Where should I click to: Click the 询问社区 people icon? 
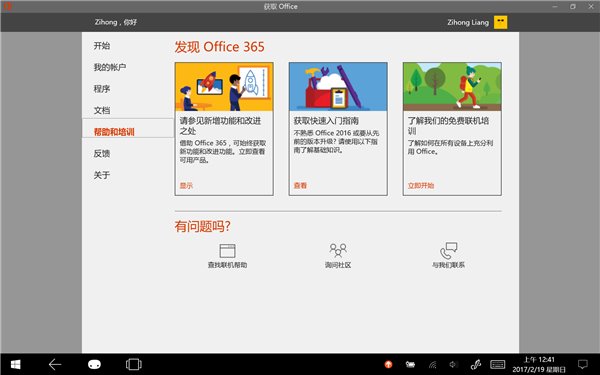click(x=338, y=250)
